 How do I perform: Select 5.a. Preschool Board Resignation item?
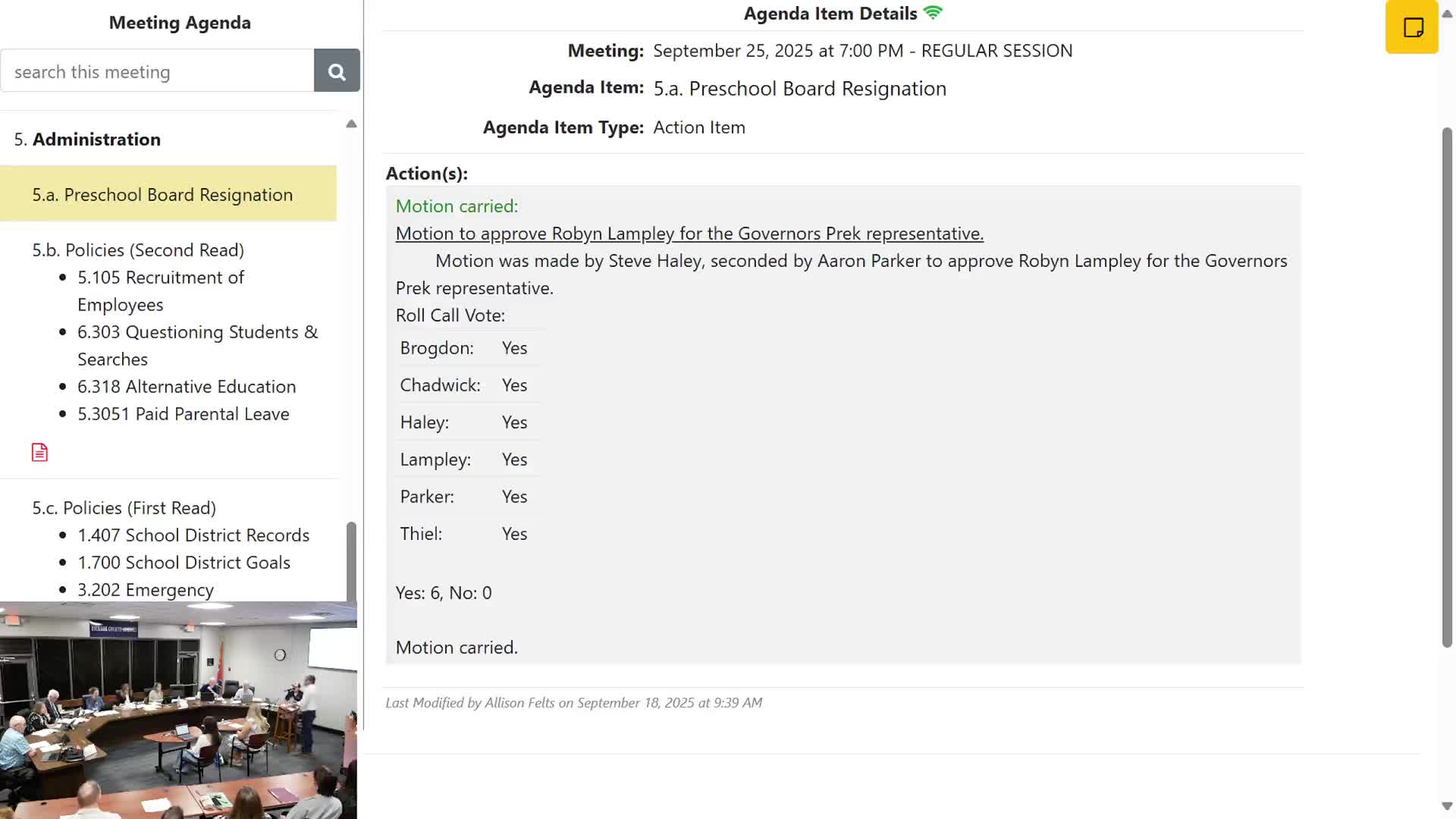(x=162, y=195)
